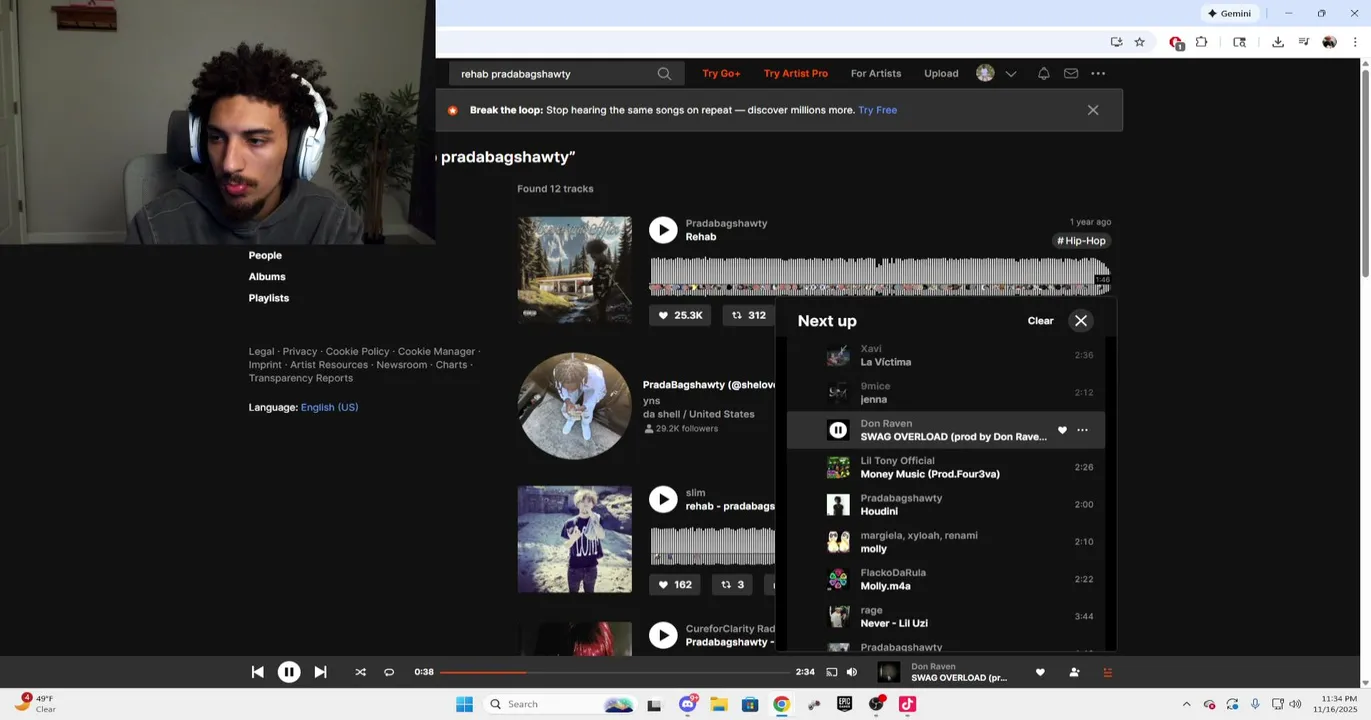Repost the slim rehab track (3)

(733, 585)
